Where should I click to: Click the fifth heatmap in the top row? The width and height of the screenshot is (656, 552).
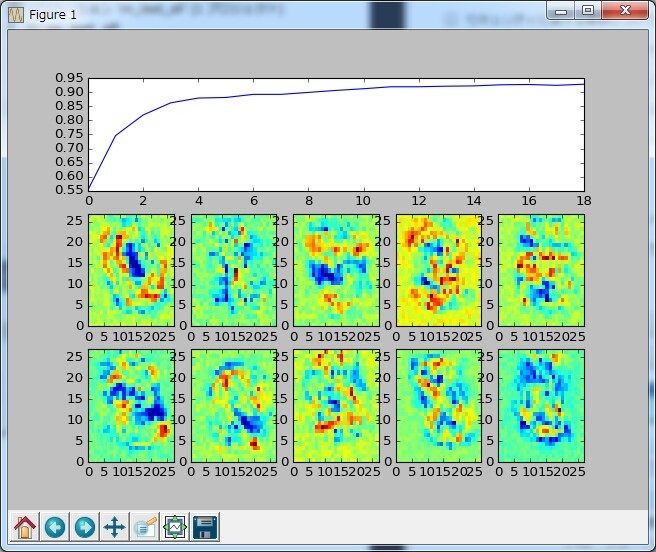coord(541,270)
